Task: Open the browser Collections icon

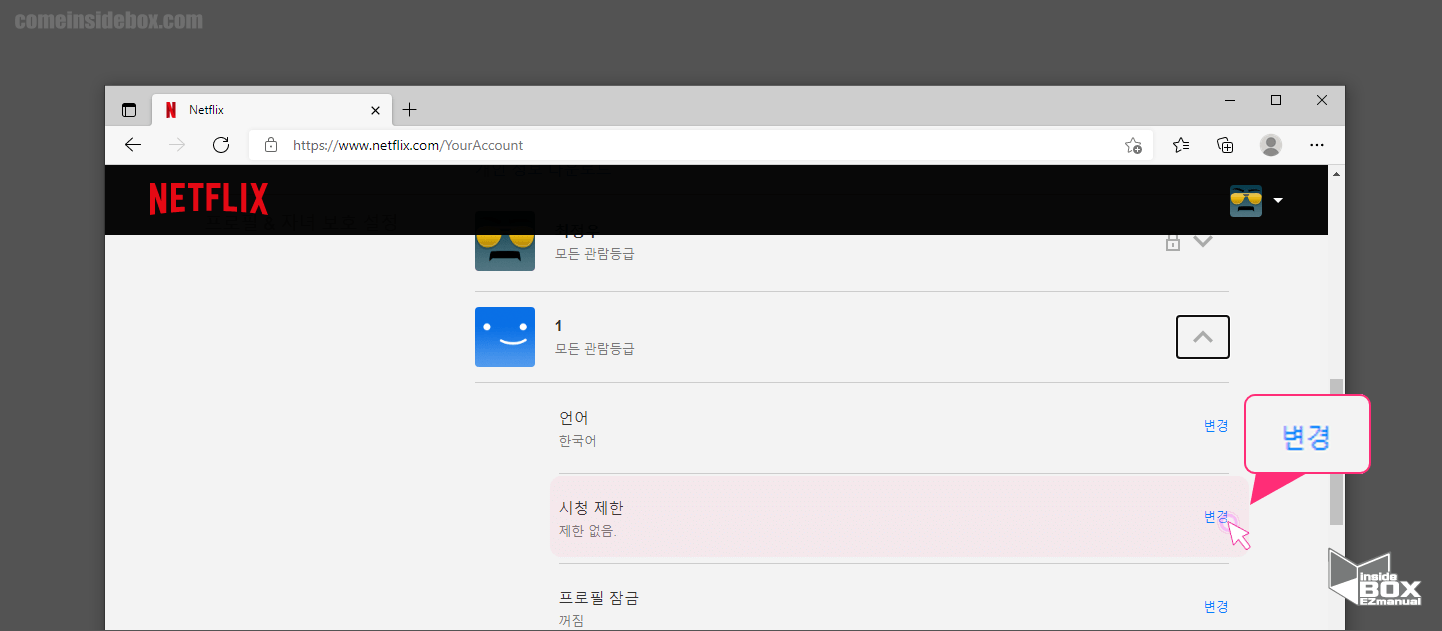Action: 1225,145
